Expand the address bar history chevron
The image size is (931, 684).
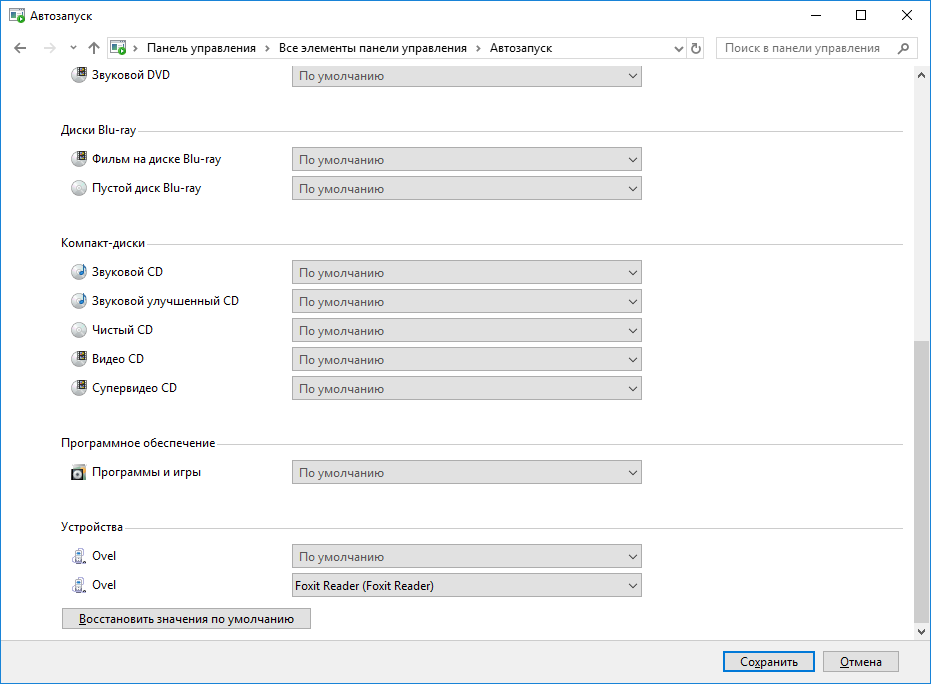click(679, 49)
